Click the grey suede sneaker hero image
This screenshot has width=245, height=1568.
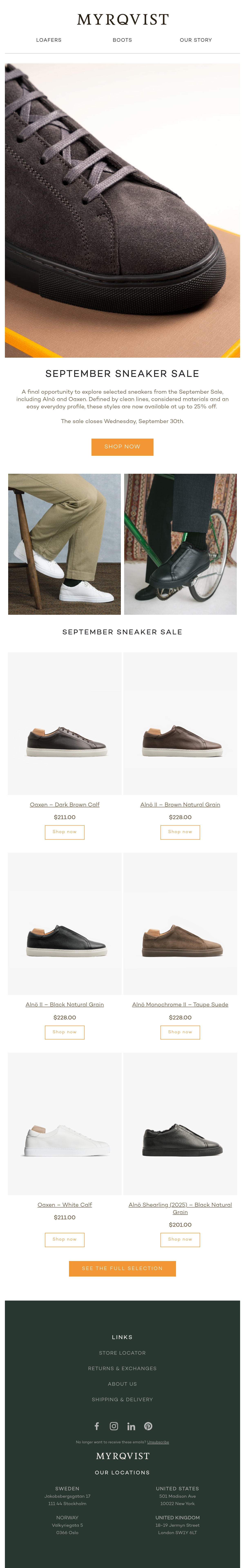point(122,210)
